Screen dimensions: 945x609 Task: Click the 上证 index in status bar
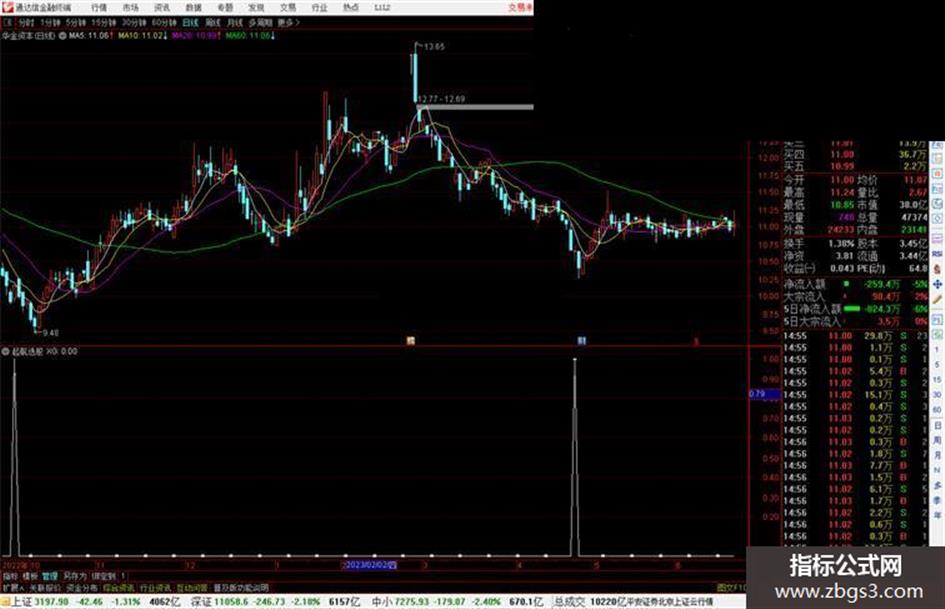[22, 602]
